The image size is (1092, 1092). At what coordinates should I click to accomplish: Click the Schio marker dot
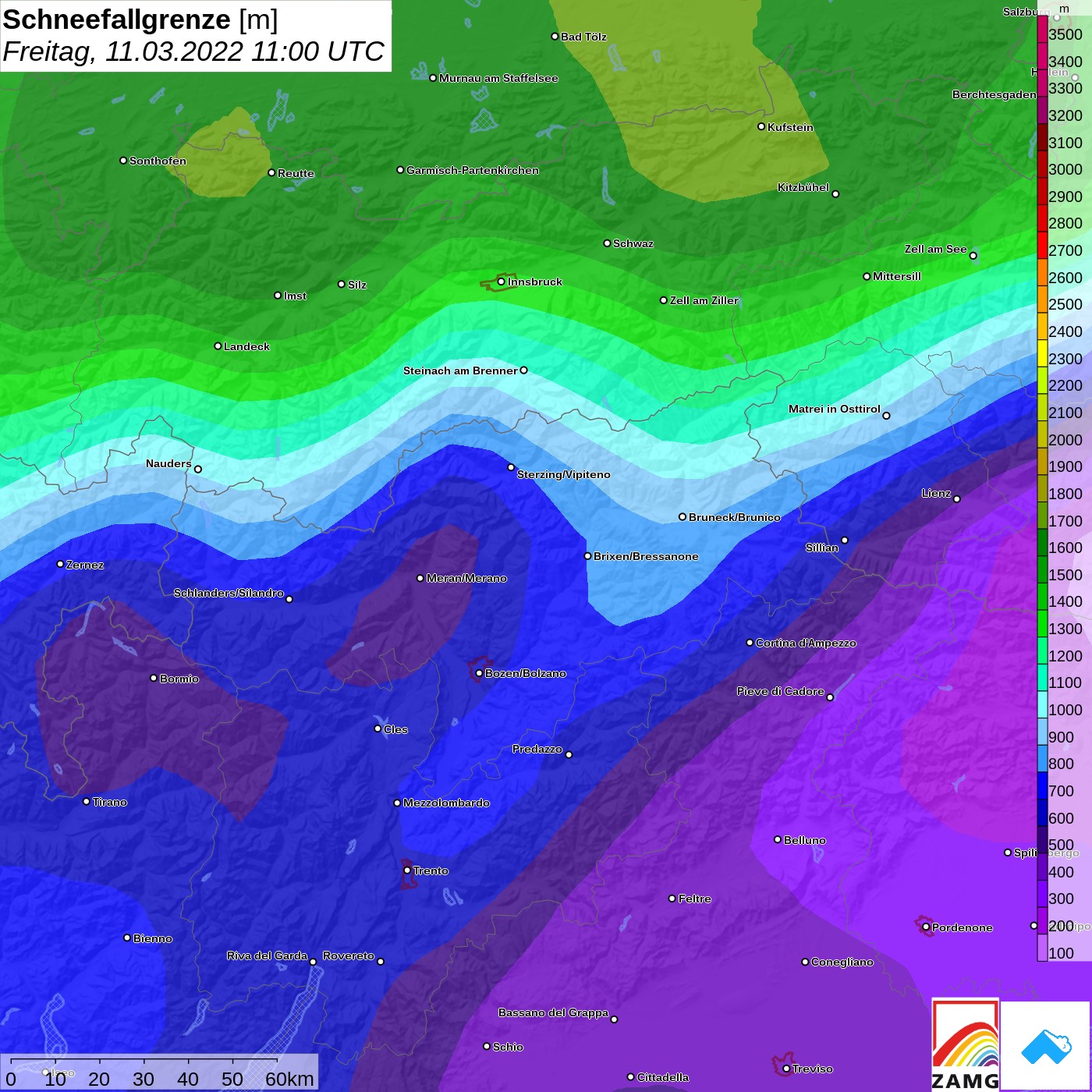487,1047
